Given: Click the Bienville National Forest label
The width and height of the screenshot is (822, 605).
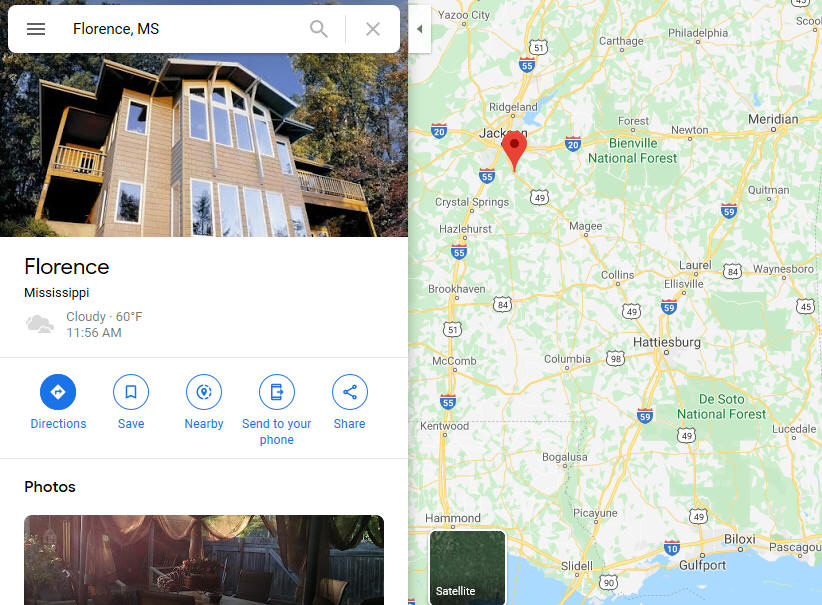Looking at the screenshot, I should [x=633, y=150].
